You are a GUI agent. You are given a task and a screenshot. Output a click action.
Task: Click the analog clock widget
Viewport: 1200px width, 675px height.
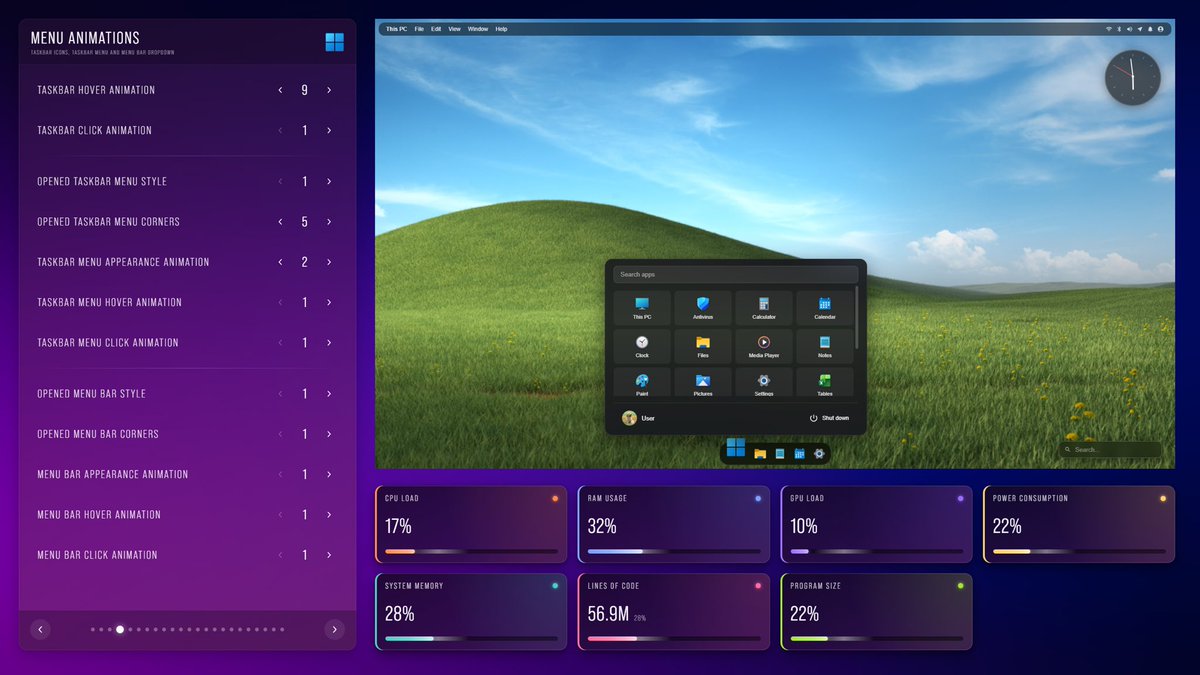coord(1132,78)
